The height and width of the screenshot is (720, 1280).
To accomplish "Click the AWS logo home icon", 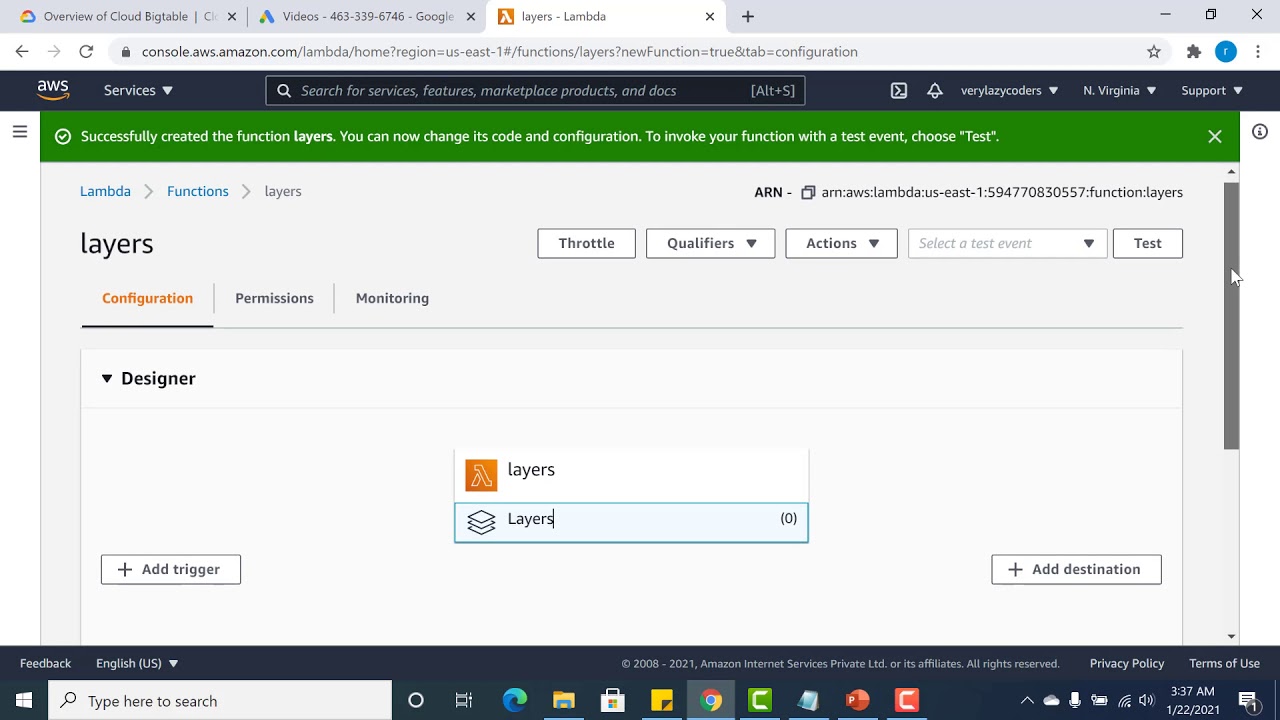I will [53, 90].
